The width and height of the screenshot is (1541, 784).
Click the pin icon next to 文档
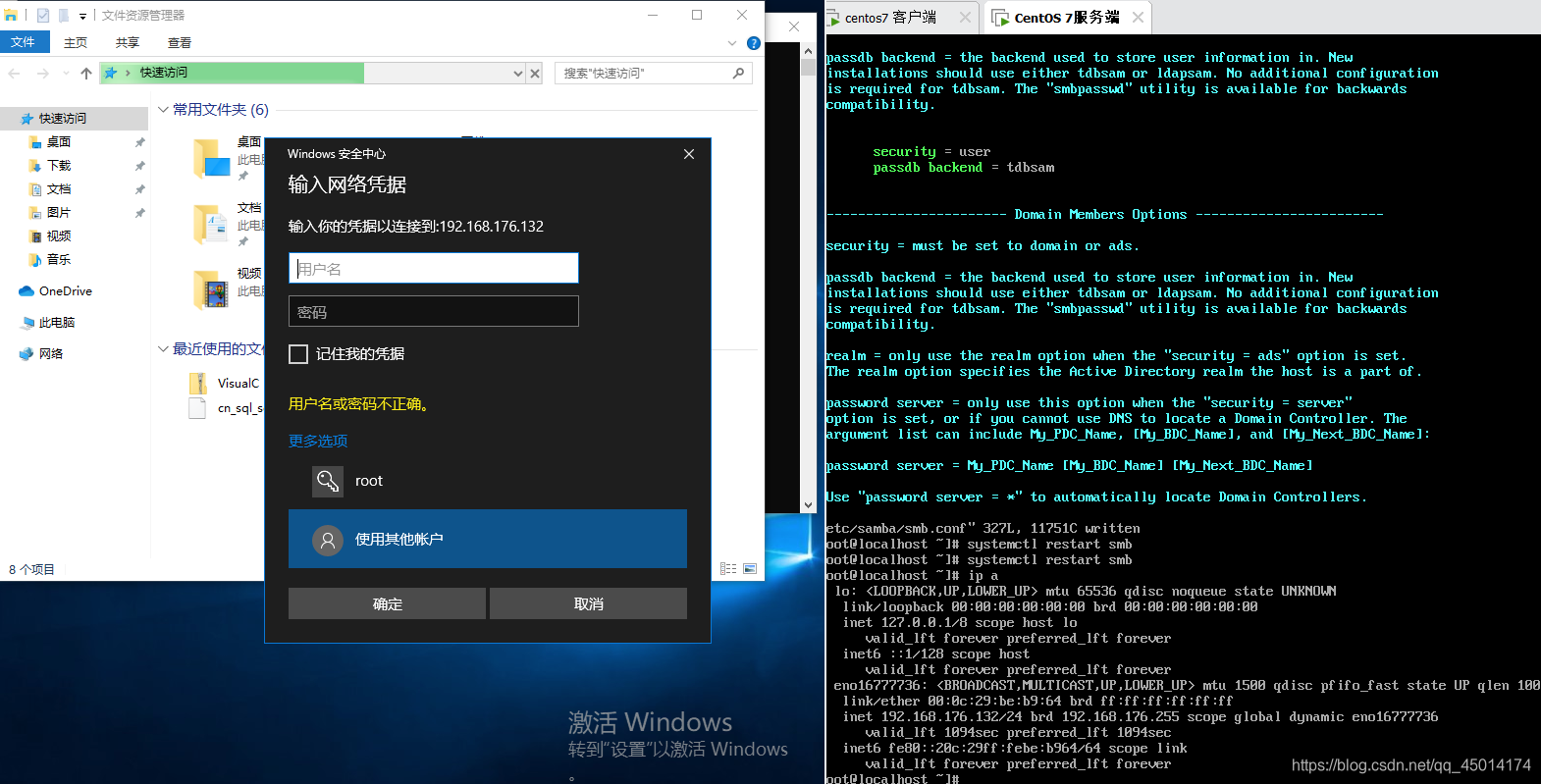pyautogui.click(x=139, y=189)
